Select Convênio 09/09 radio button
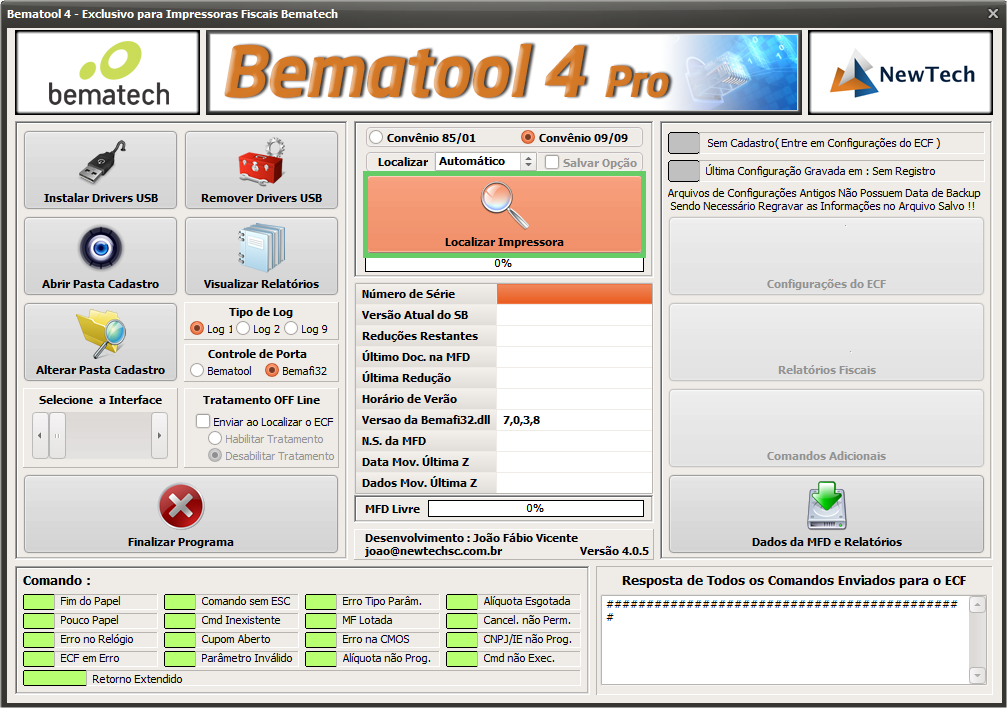This screenshot has height=708, width=1007. 528,137
